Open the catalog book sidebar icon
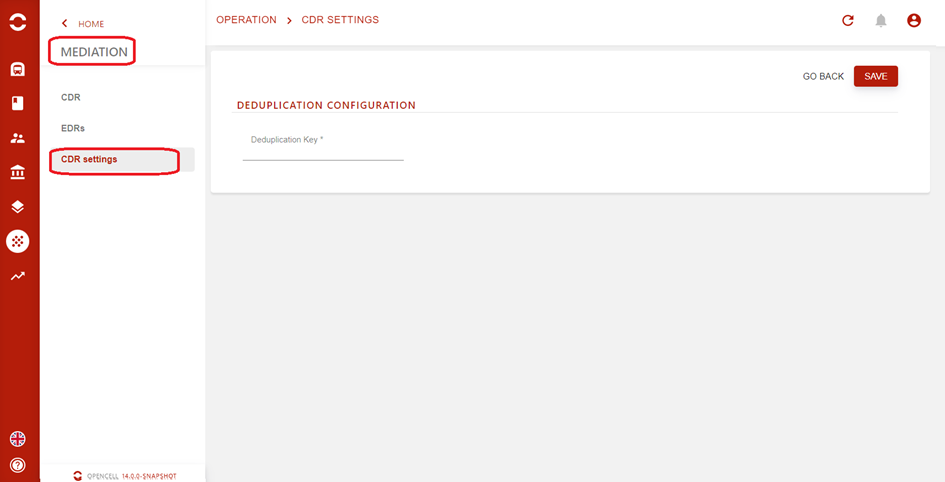Screen dimensions: 945x482 [x=17, y=104]
